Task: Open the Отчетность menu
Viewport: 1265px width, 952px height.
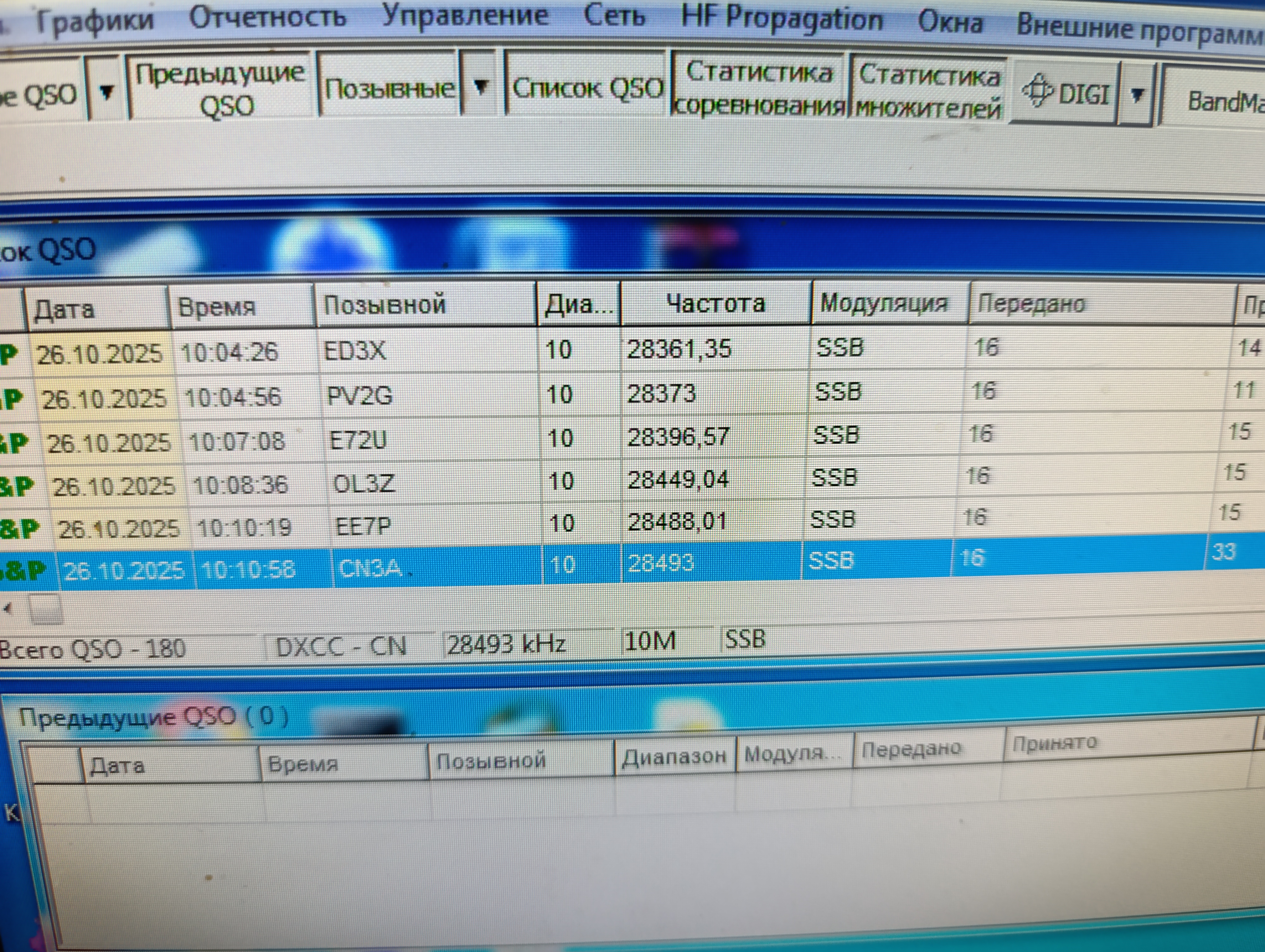Action: click(x=268, y=18)
